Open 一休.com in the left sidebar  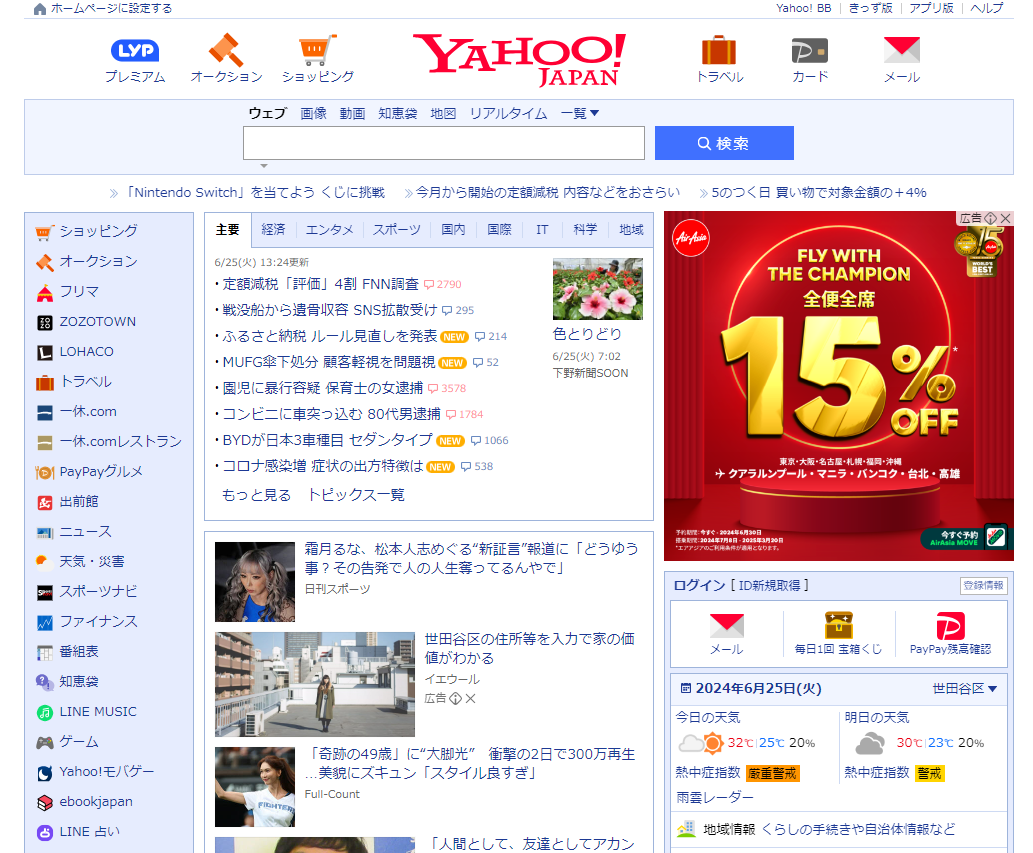(88, 412)
